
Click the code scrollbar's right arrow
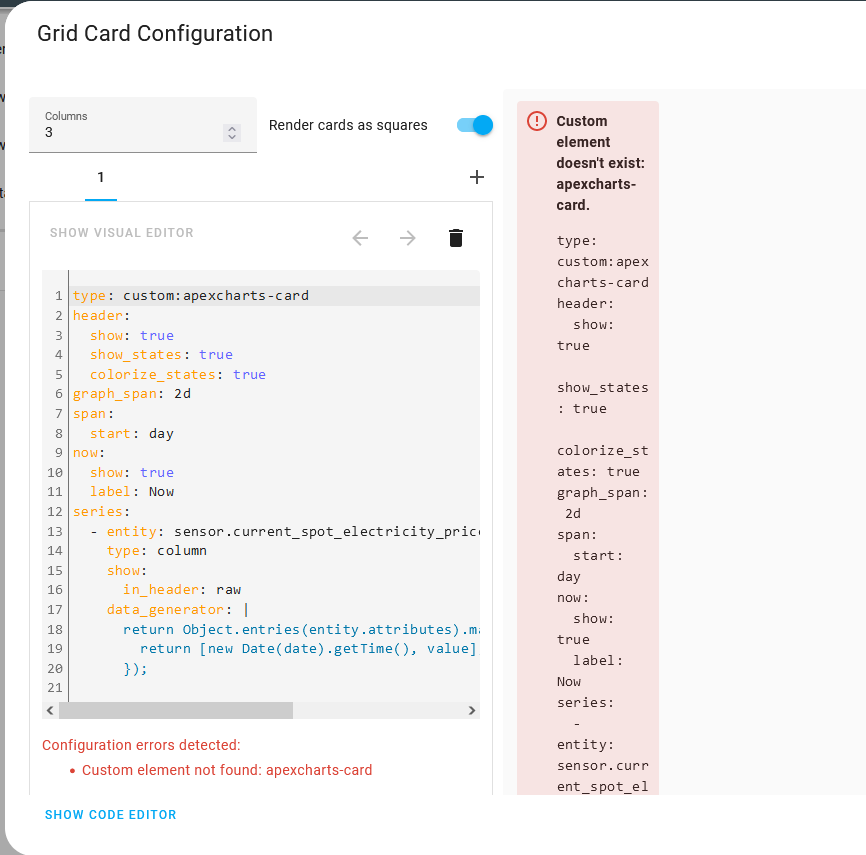(472, 710)
